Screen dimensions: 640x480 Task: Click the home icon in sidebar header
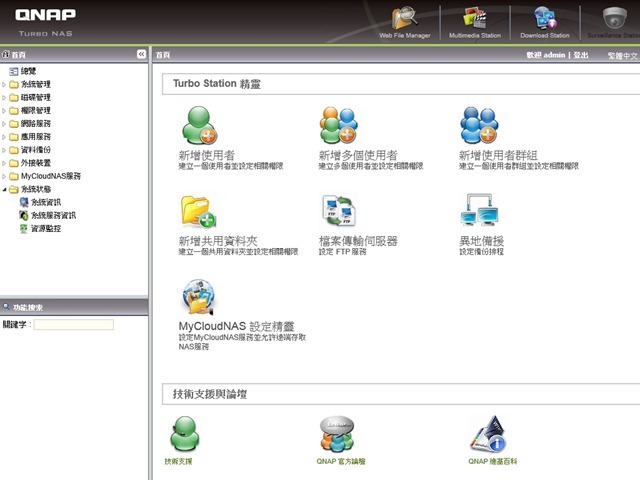[x=6, y=54]
